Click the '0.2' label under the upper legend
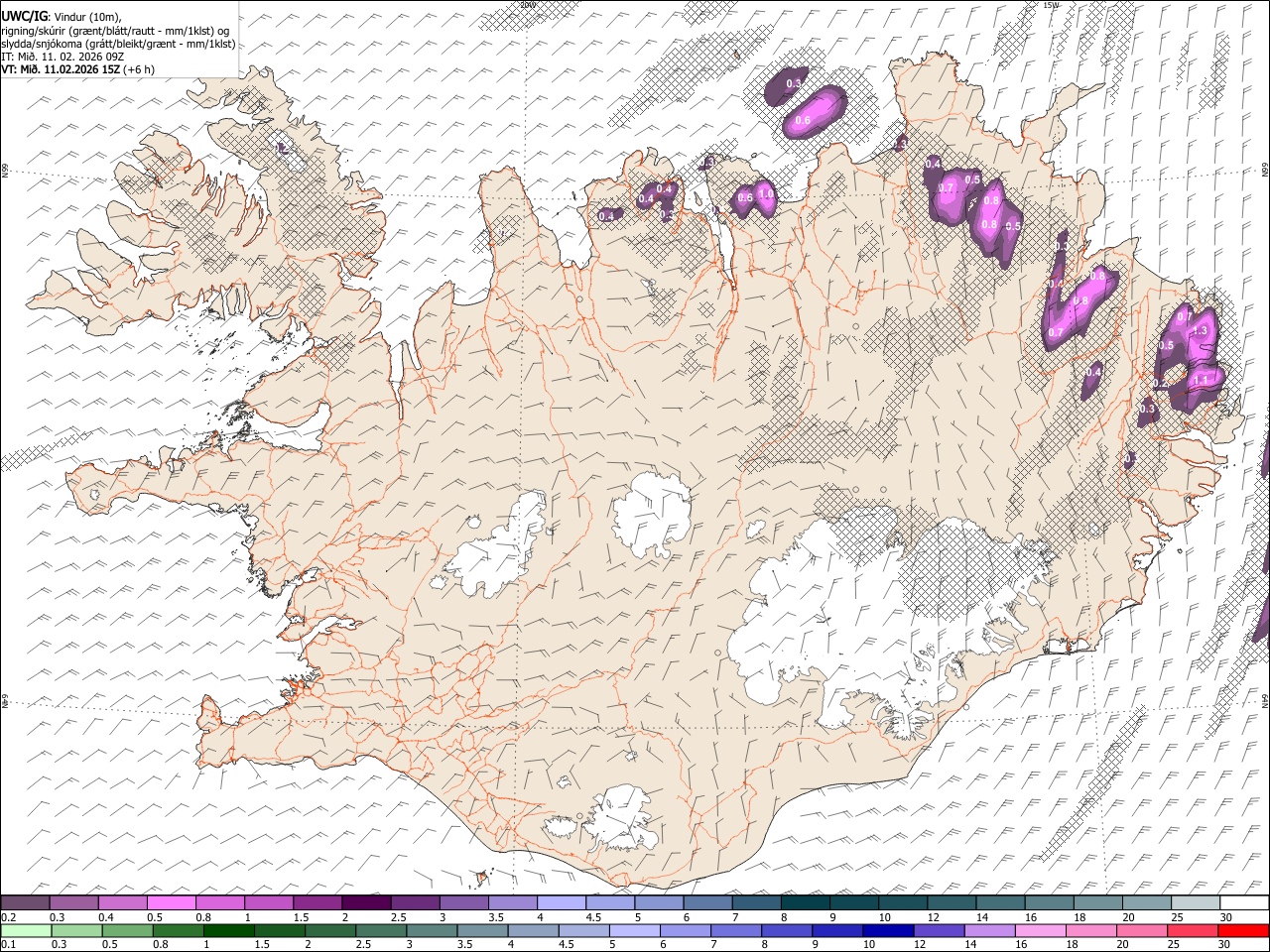This screenshot has width=1270, height=952. click(x=7, y=917)
